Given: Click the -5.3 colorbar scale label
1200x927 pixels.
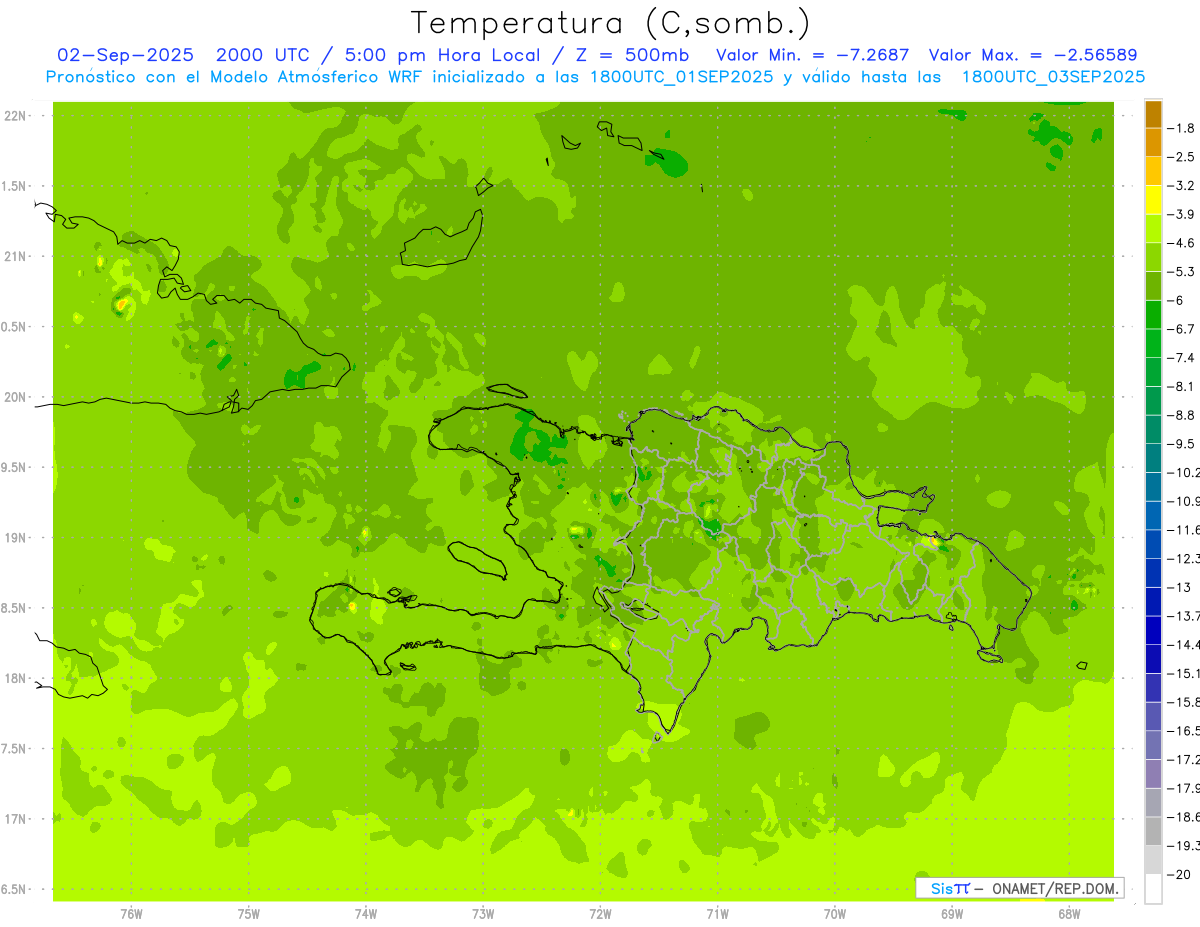Looking at the screenshot, I should tap(1183, 271).
